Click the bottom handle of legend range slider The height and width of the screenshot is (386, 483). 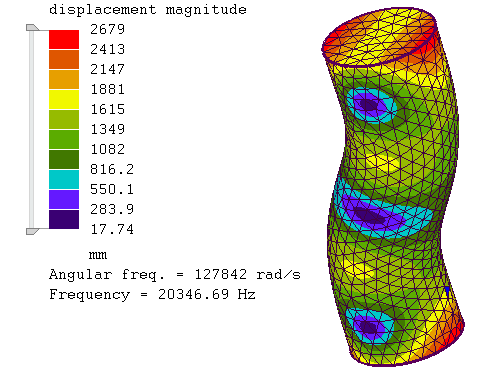point(32,231)
